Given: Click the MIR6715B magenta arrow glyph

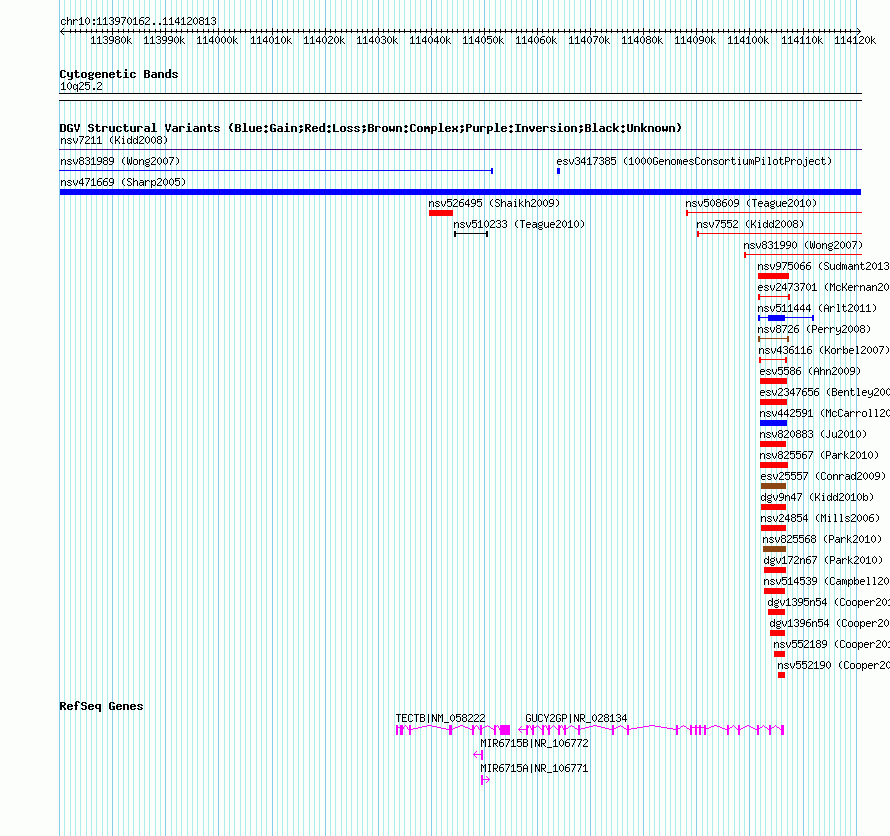Looking at the screenshot, I should coord(478,755).
